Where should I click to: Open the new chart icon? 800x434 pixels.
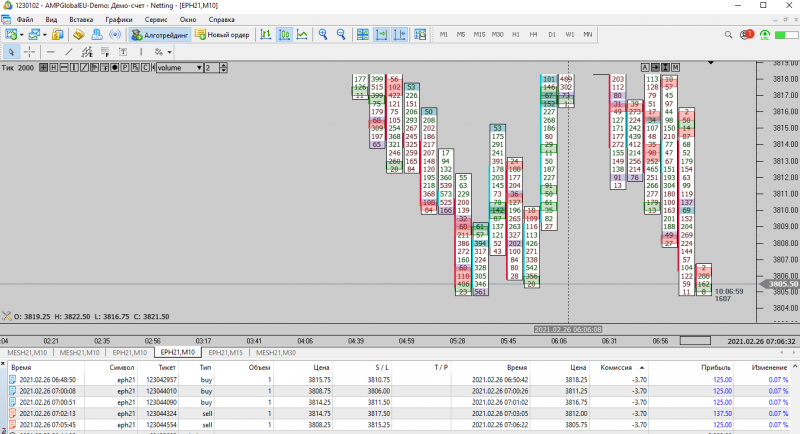coord(11,35)
